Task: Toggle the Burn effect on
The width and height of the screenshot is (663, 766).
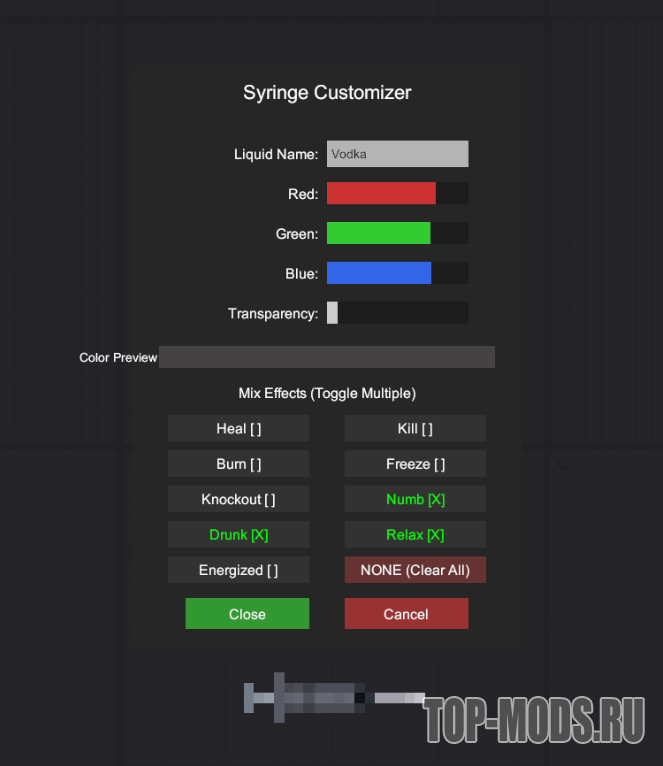Action: (239, 464)
